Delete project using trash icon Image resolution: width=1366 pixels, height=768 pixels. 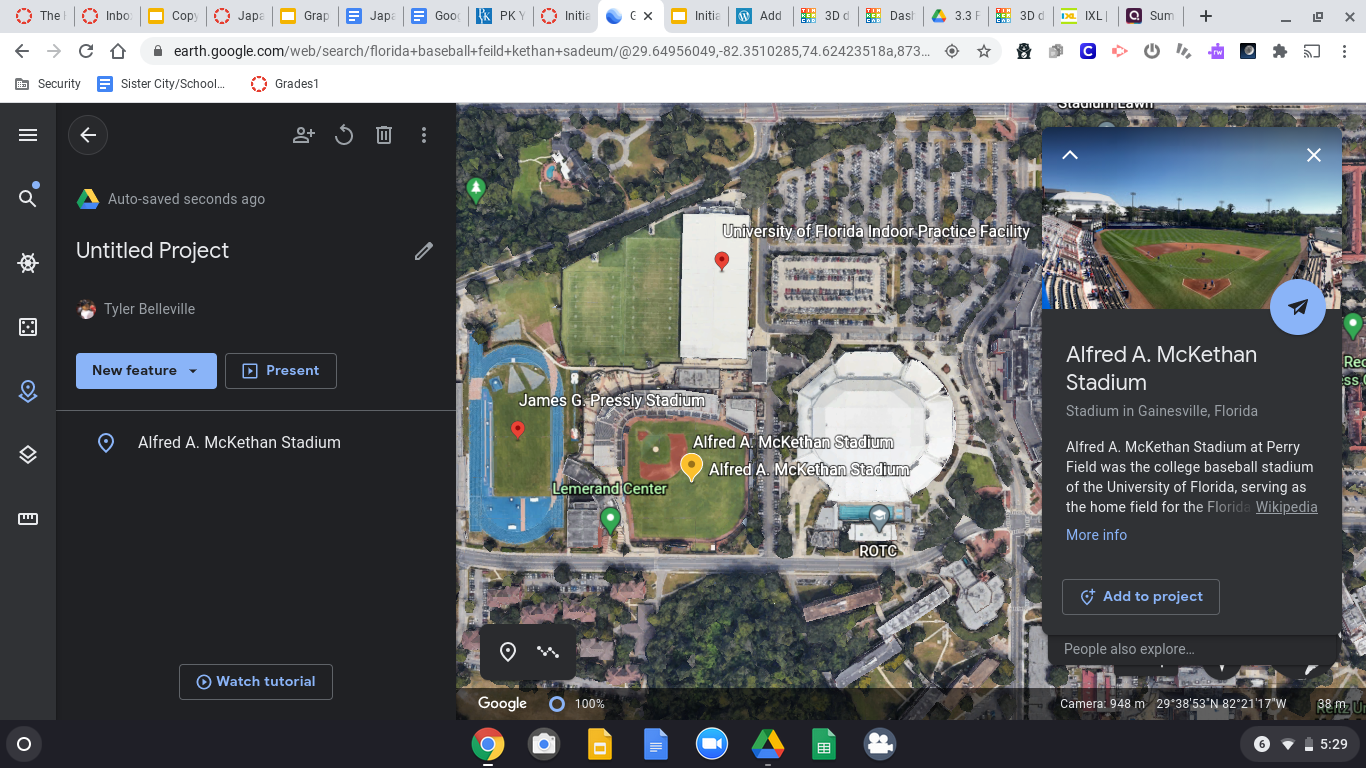pos(384,135)
